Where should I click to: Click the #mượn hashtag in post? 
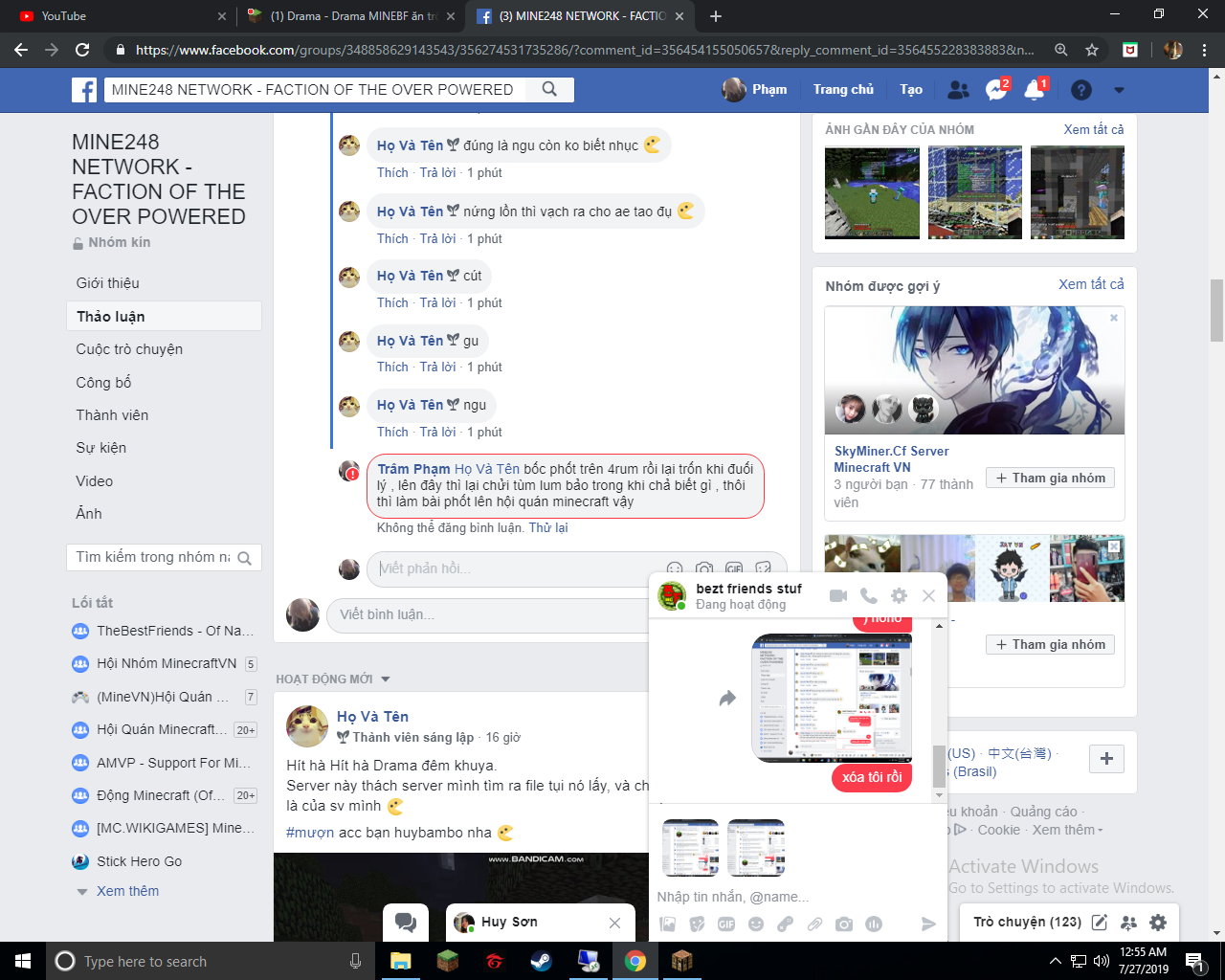pyautogui.click(x=310, y=833)
